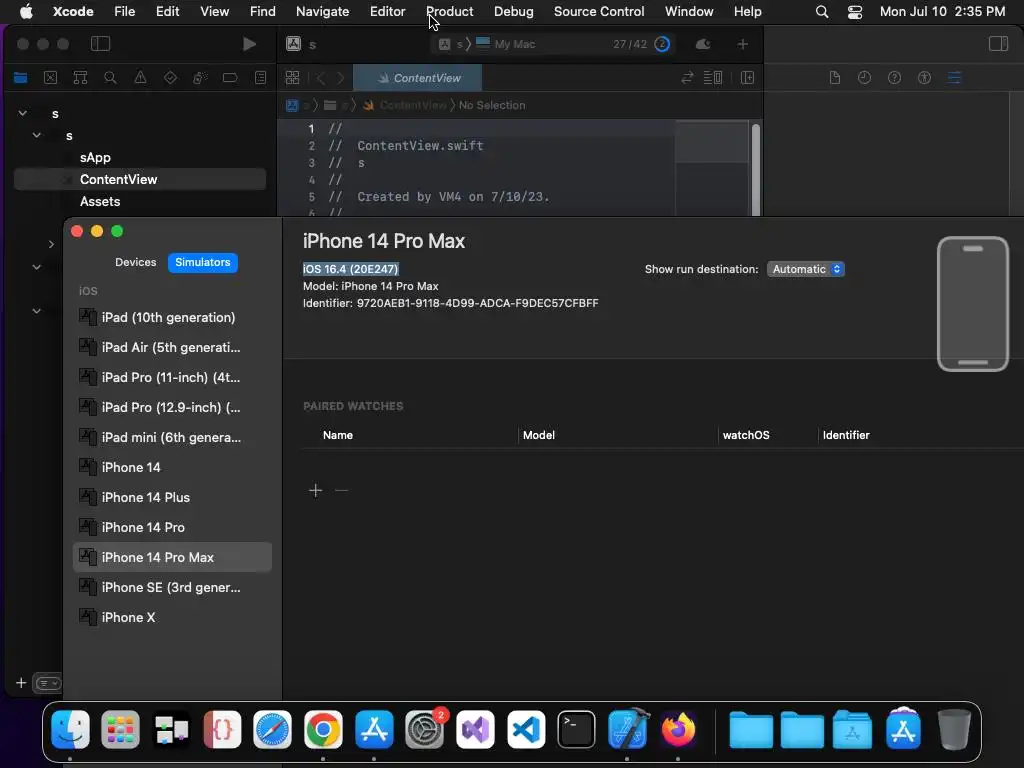Viewport: 1024px width, 768px height.
Task: Select Assets in project navigator
Action: pos(99,201)
